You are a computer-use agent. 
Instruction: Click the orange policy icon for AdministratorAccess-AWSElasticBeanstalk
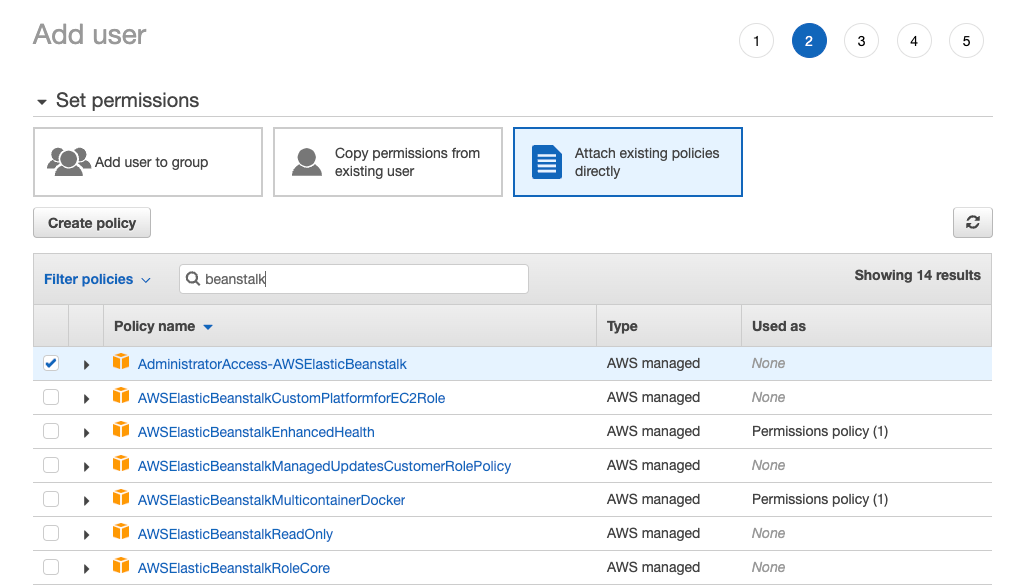pyautogui.click(x=121, y=361)
